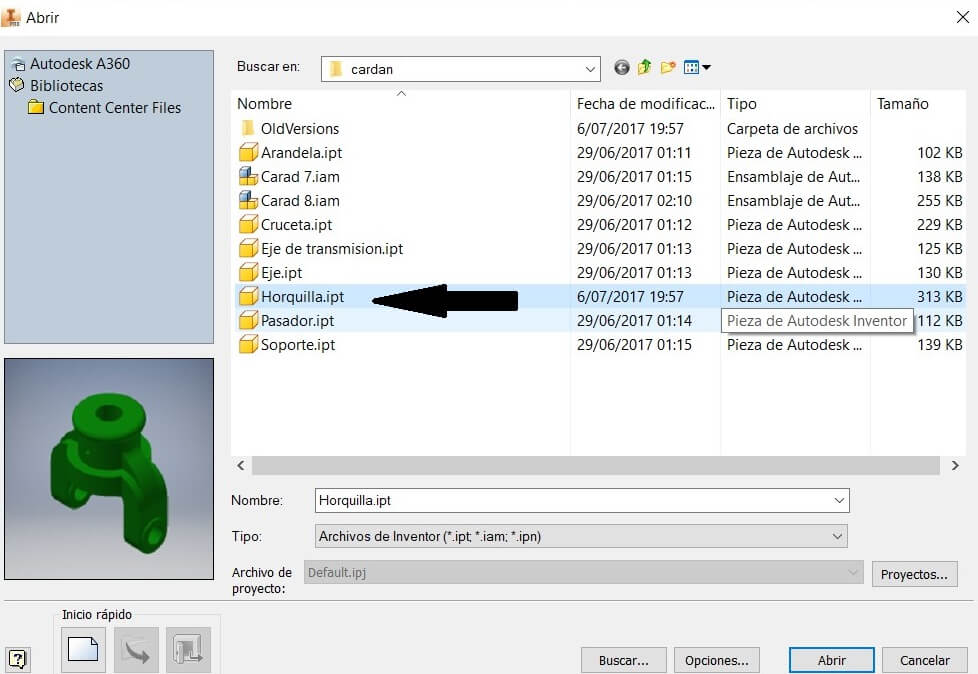Click the Buscar... button
The height and width of the screenshot is (674, 978).
coord(623,660)
